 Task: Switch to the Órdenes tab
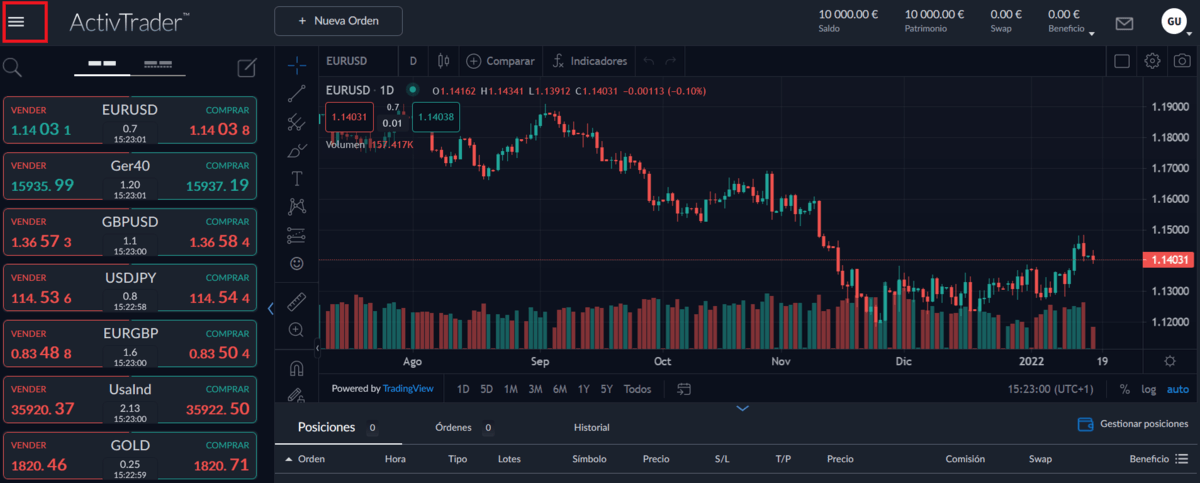452,427
